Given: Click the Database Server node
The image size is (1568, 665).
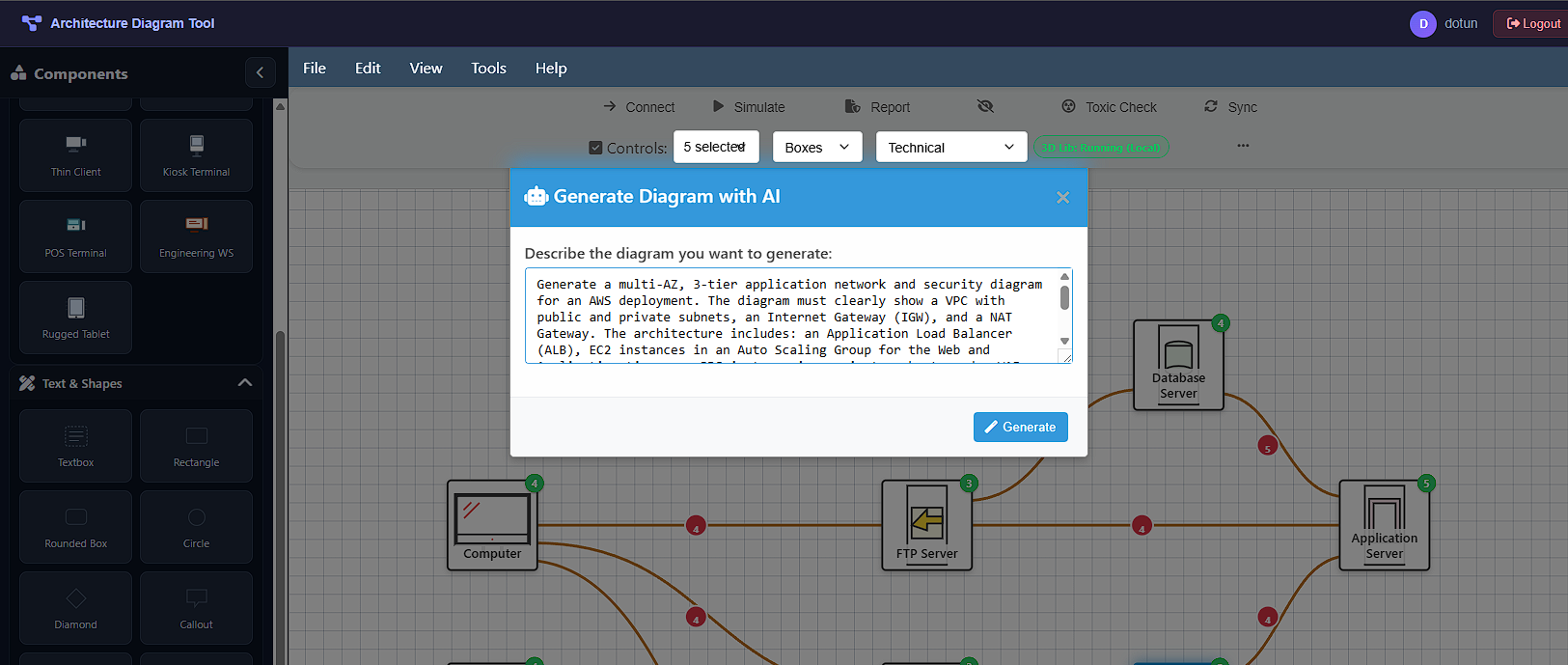Looking at the screenshot, I should click(1178, 365).
